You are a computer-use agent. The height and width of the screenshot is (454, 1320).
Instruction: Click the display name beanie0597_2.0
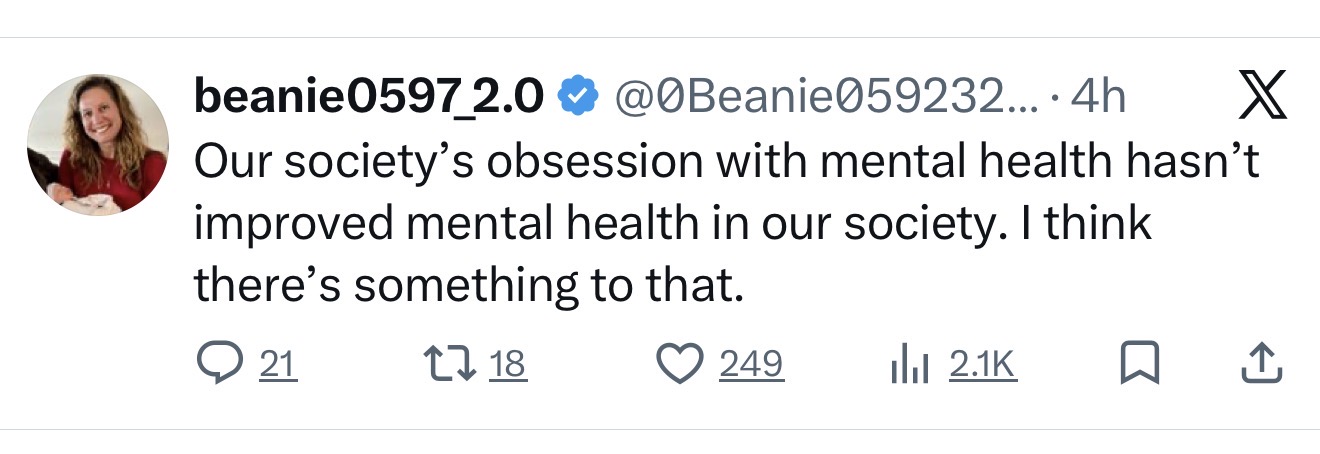click(x=370, y=97)
